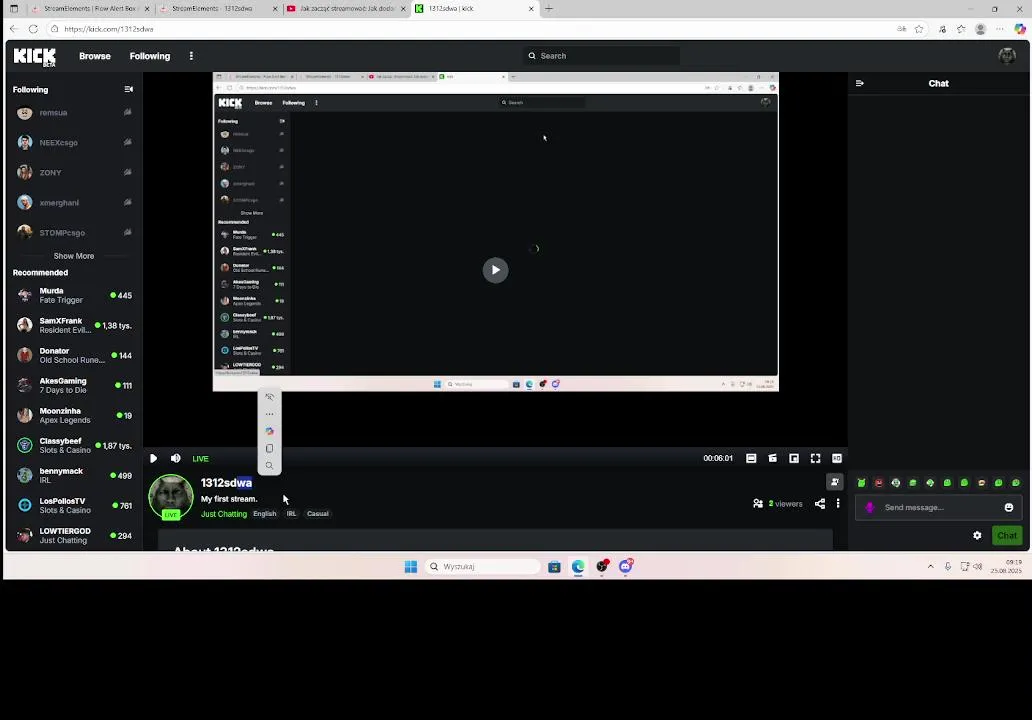Share the 1312sdwa stream

(820, 504)
